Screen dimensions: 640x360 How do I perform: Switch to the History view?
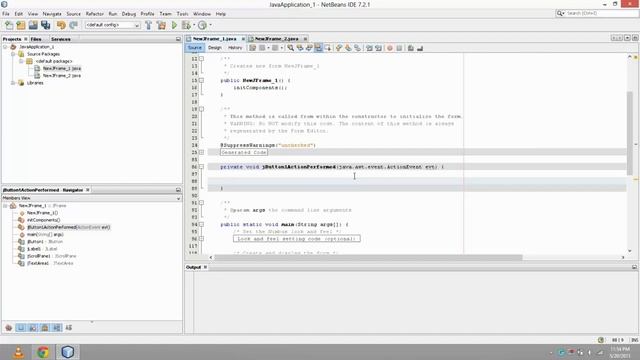pyautogui.click(x=235, y=48)
